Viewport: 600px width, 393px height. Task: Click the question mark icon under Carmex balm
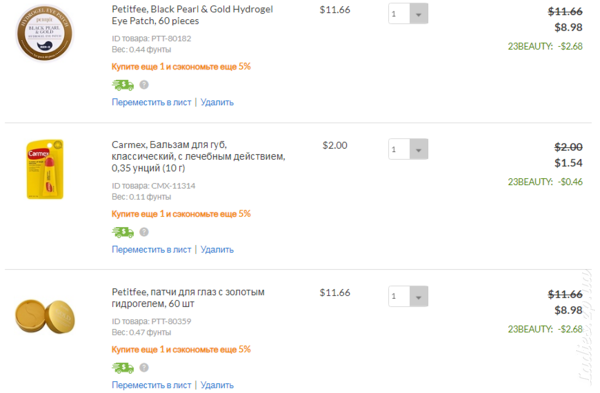point(144,232)
